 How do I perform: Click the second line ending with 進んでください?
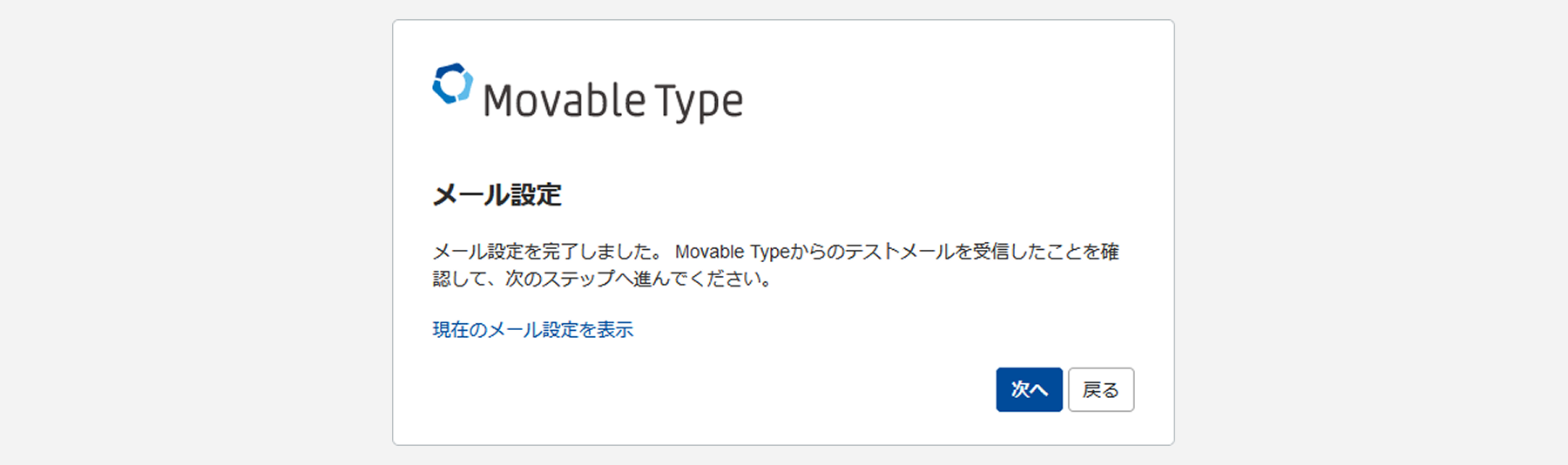(x=602, y=280)
